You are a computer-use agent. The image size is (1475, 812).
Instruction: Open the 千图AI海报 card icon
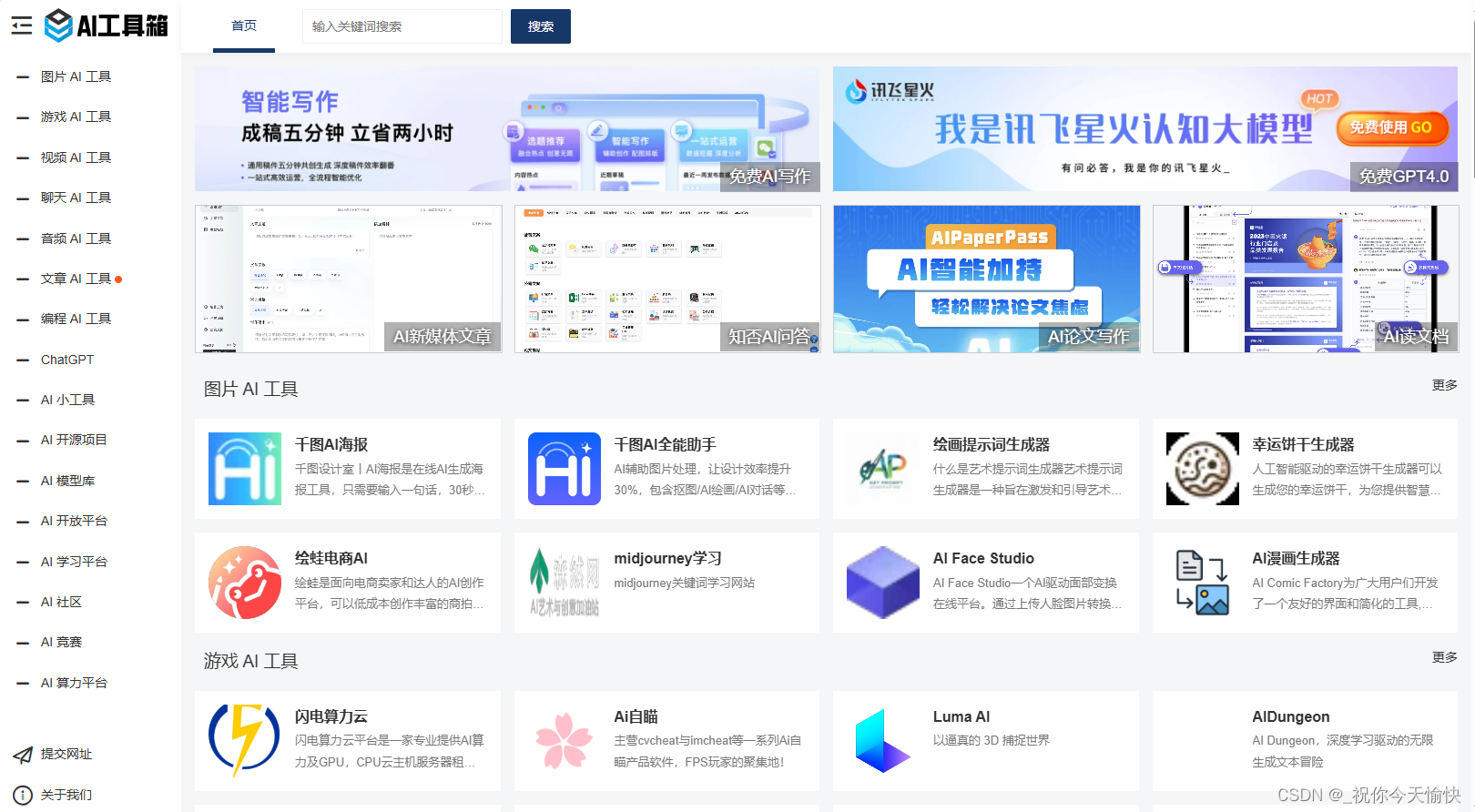245,469
